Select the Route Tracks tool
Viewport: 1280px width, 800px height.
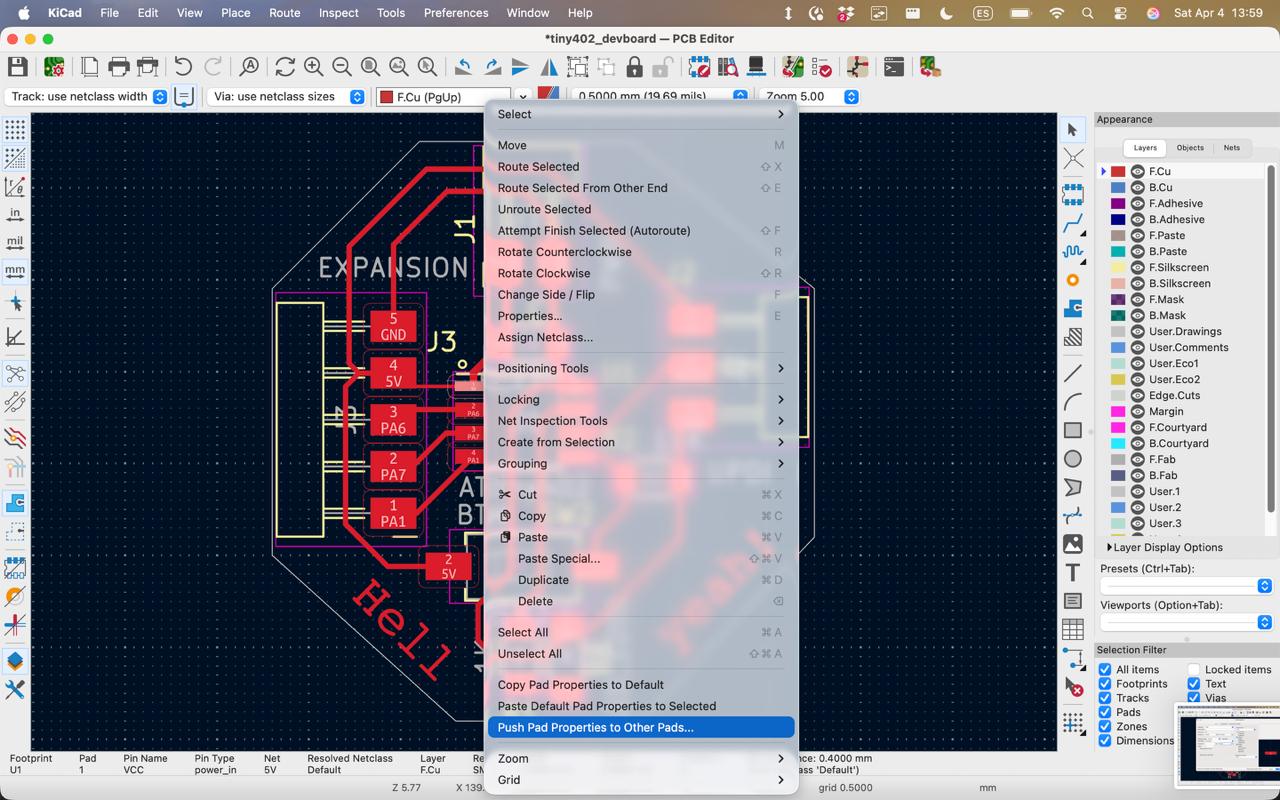click(1073, 221)
